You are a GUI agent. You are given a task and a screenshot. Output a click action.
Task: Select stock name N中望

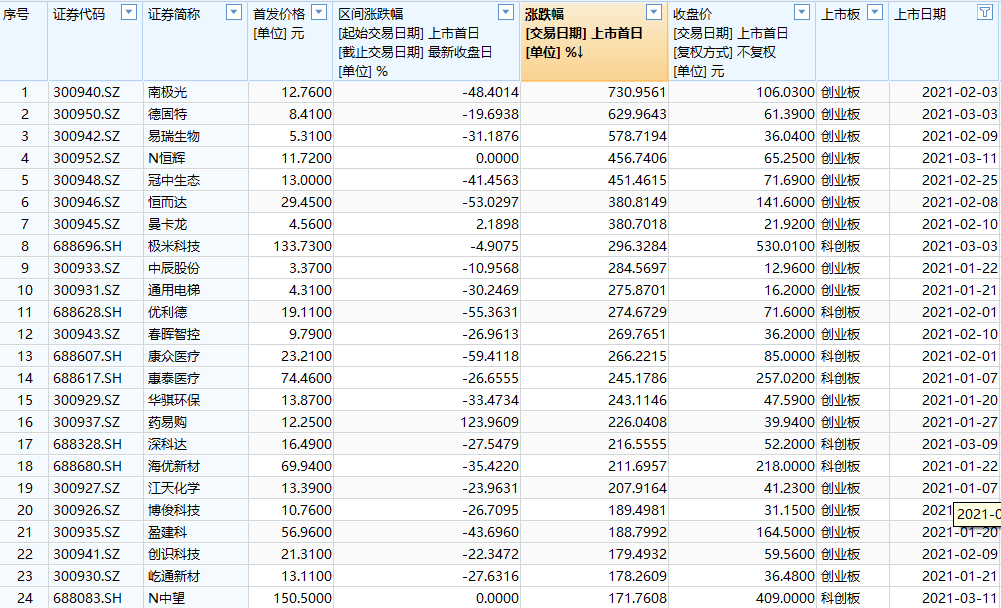pos(167,598)
